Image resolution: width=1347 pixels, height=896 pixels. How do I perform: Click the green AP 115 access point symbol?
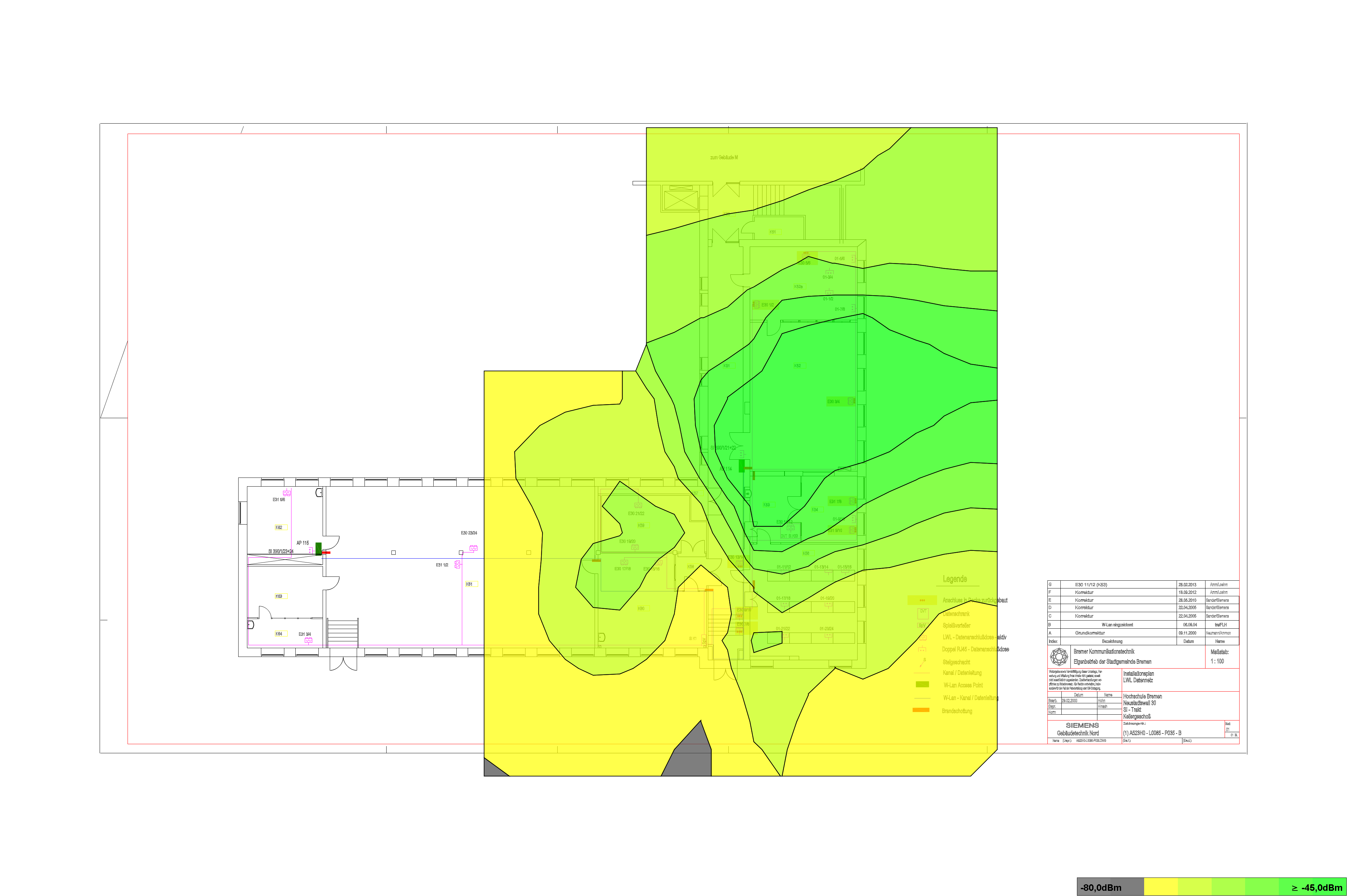(x=318, y=549)
